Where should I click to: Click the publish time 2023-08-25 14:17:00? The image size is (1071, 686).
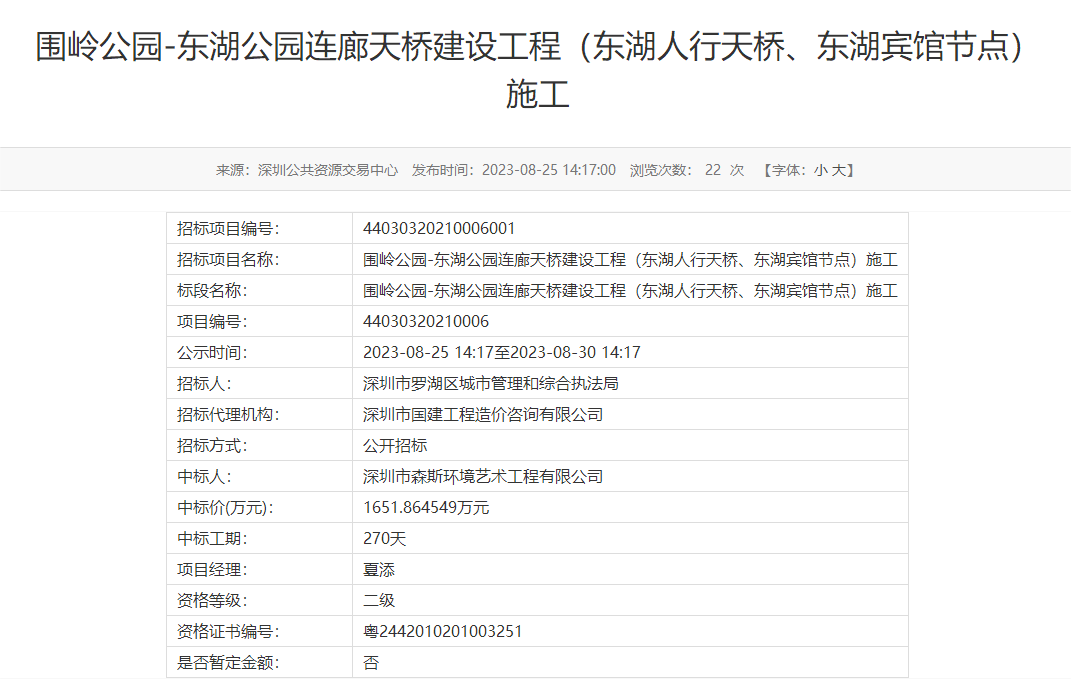click(548, 170)
